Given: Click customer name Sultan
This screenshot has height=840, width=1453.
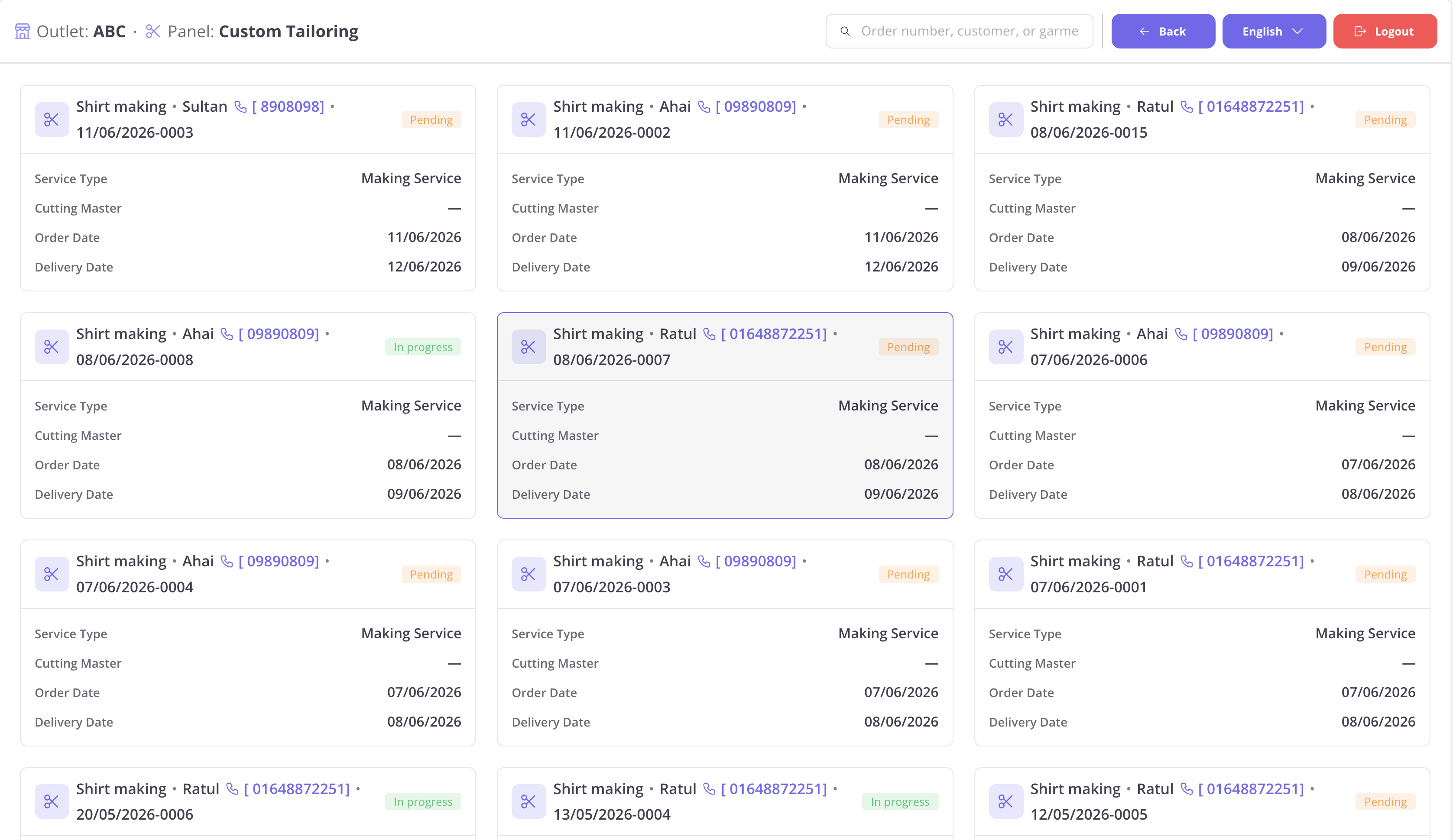Looking at the screenshot, I should point(204,107).
